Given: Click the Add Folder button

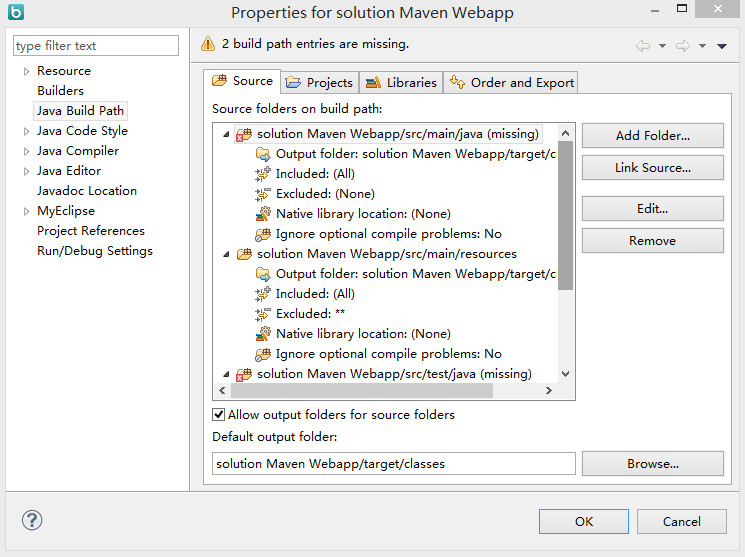Looking at the screenshot, I should (652, 136).
